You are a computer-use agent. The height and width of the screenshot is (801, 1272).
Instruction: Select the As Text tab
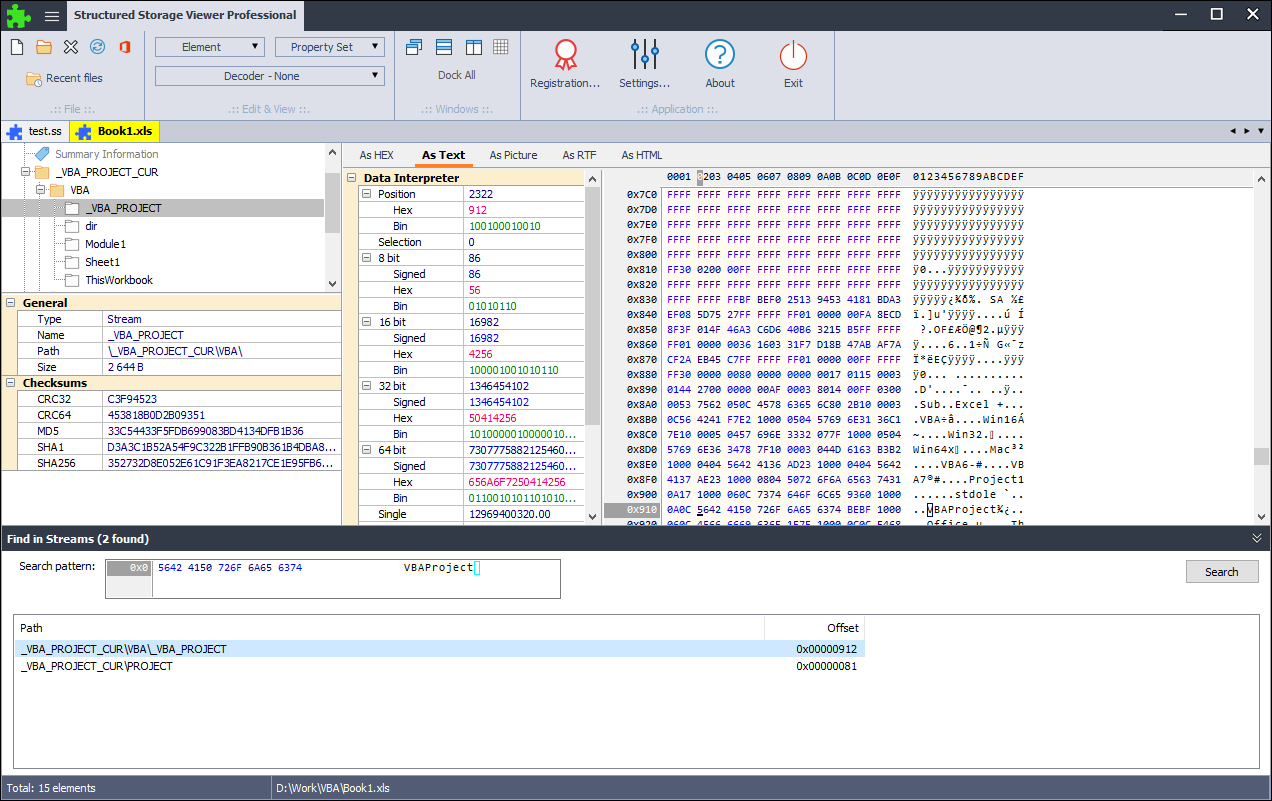443,155
